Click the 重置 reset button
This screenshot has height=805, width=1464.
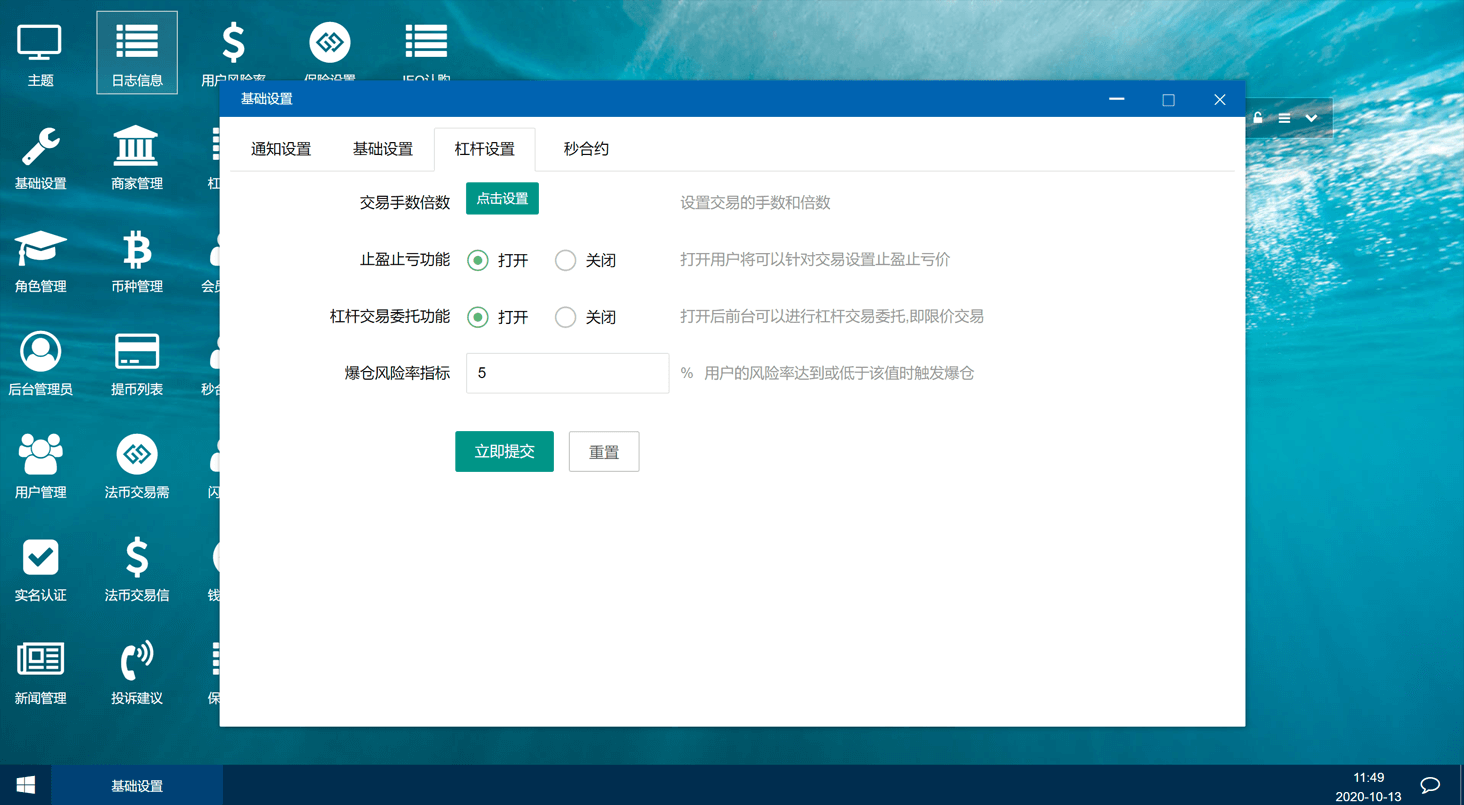(604, 451)
